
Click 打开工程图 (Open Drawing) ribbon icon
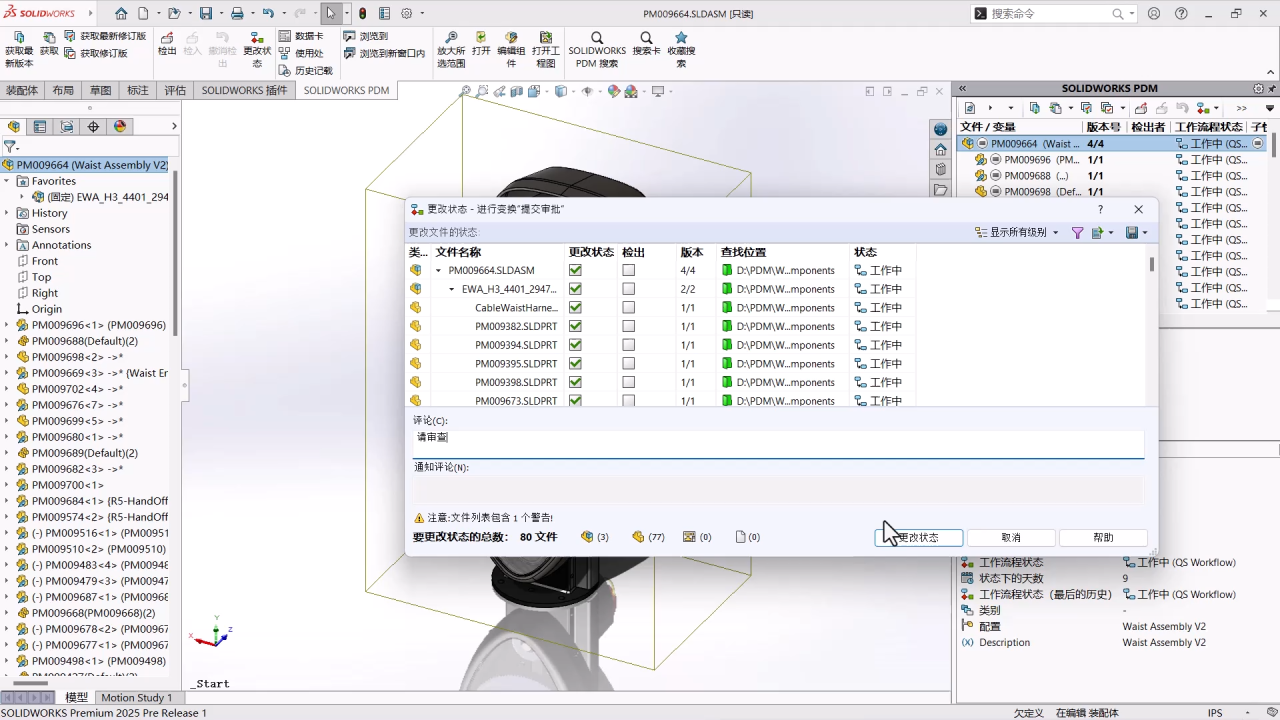click(546, 50)
